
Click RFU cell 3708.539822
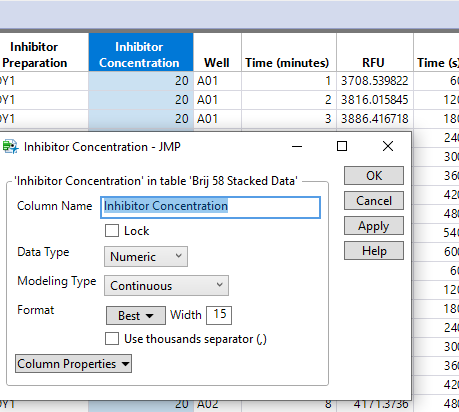click(375, 81)
